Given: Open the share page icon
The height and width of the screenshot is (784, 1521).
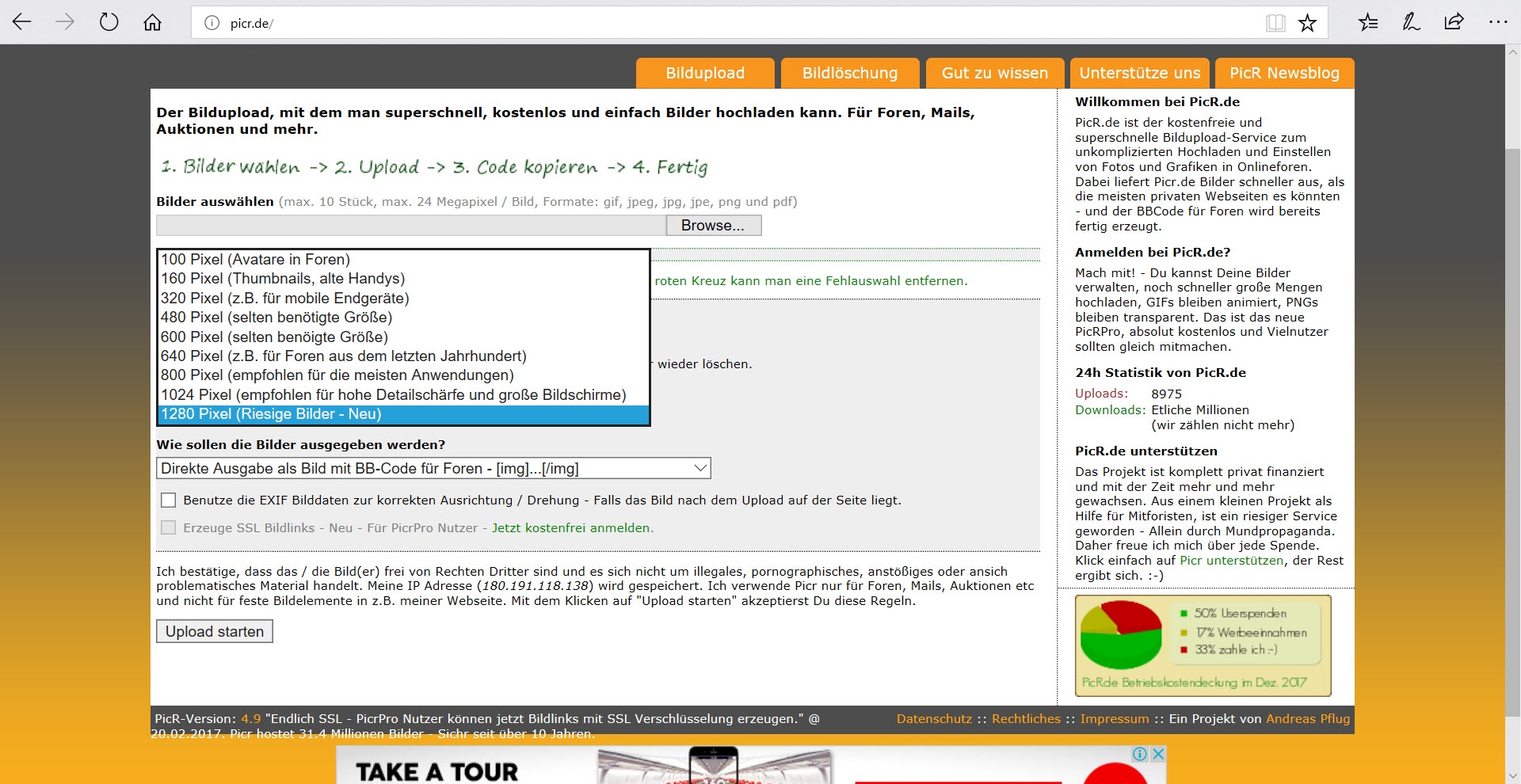Looking at the screenshot, I should (x=1454, y=22).
